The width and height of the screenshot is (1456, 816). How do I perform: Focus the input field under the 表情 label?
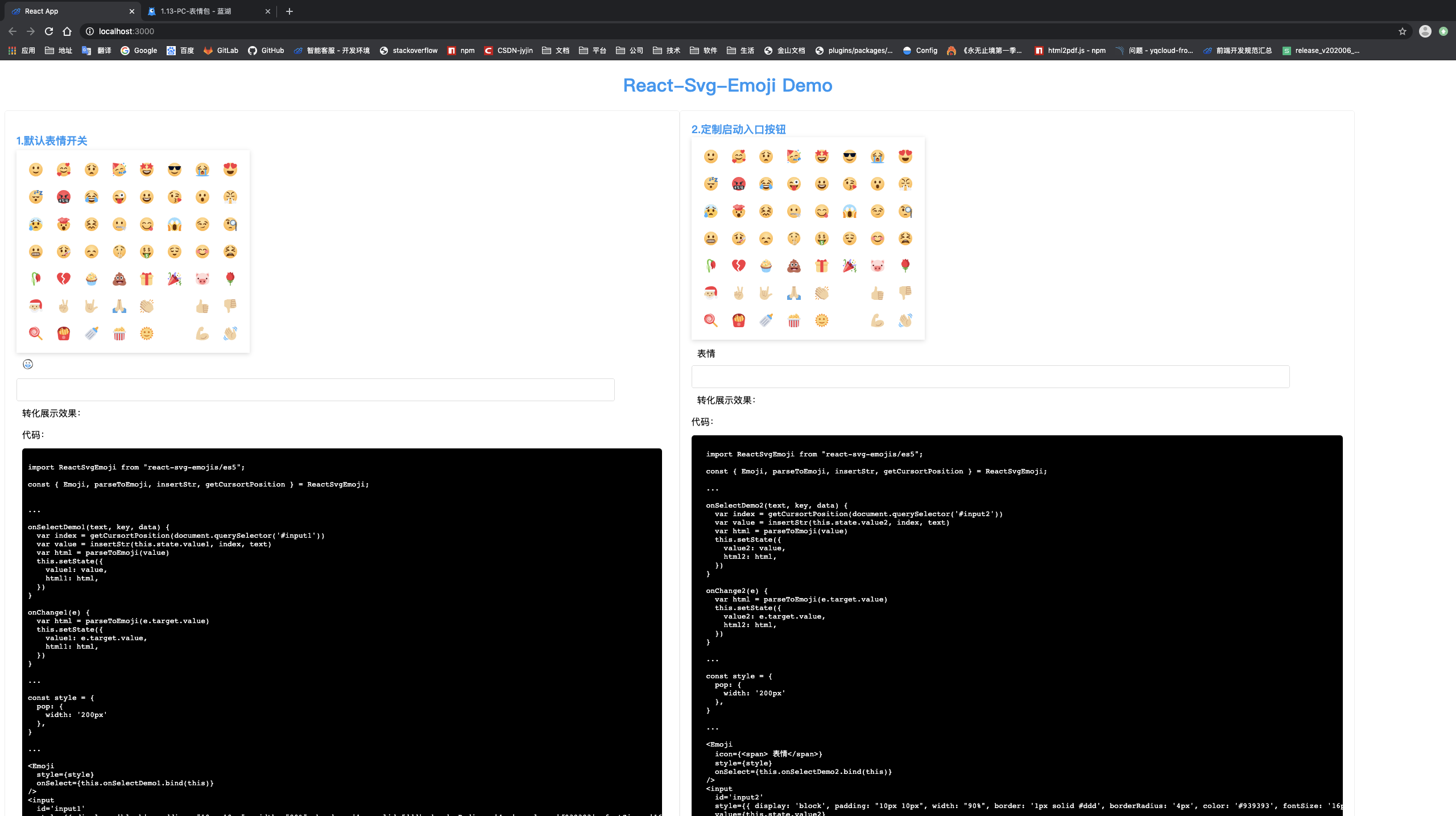[x=990, y=377]
